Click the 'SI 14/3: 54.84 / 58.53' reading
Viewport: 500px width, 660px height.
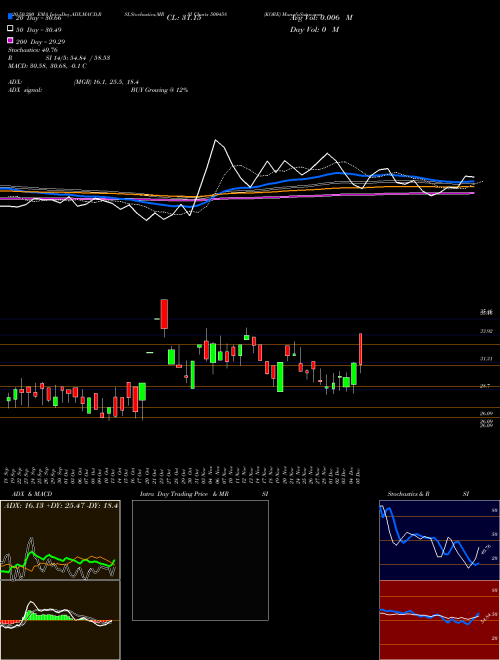pos(78,58)
